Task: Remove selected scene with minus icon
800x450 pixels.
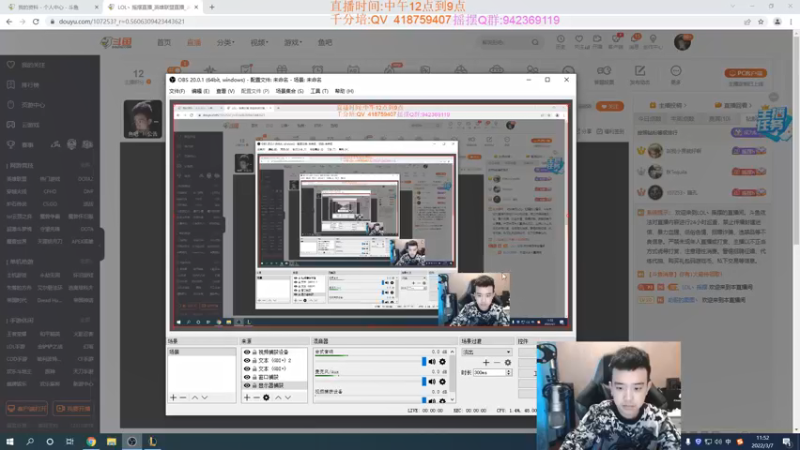Action: pos(183,397)
